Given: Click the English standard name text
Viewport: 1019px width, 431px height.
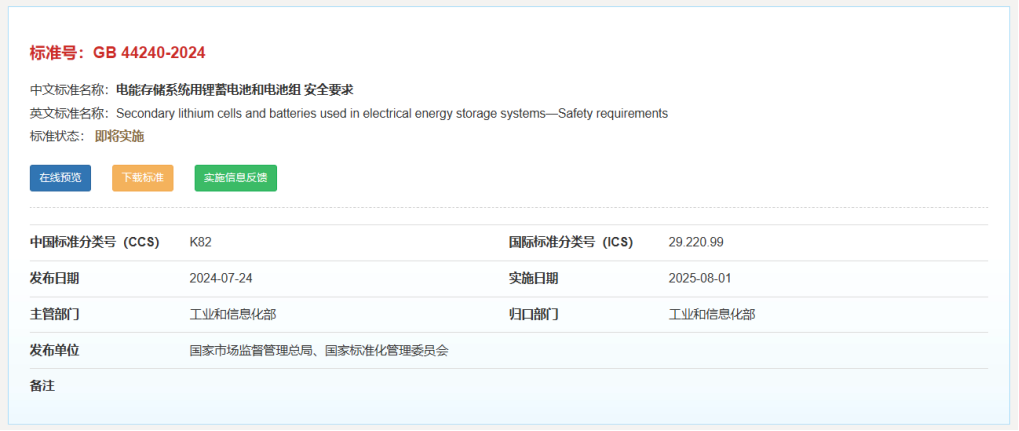Looking at the screenshot, I should 392,114.
